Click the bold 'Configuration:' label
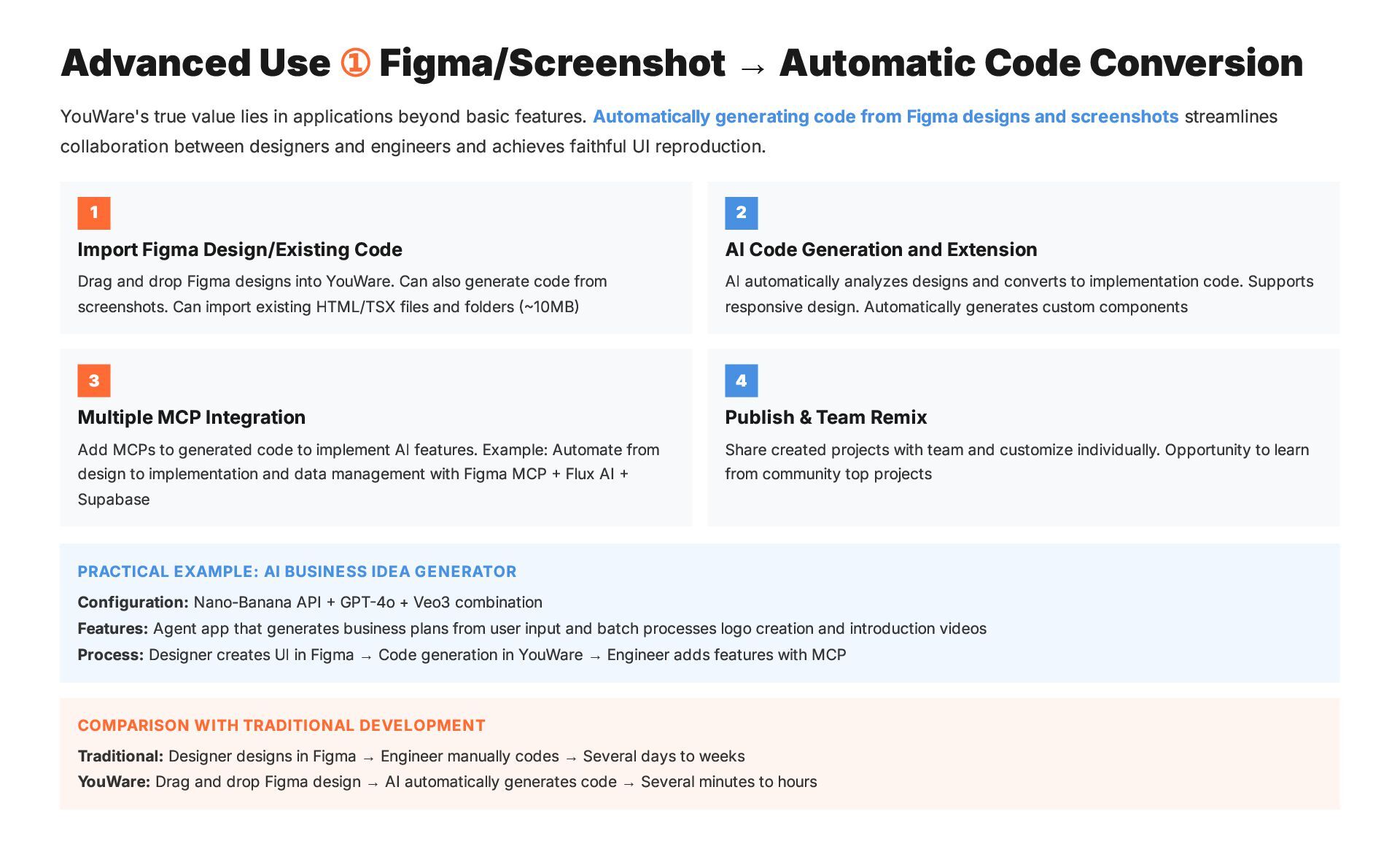1400x849 pixels. pyautogui.click(x=133, y=602)
